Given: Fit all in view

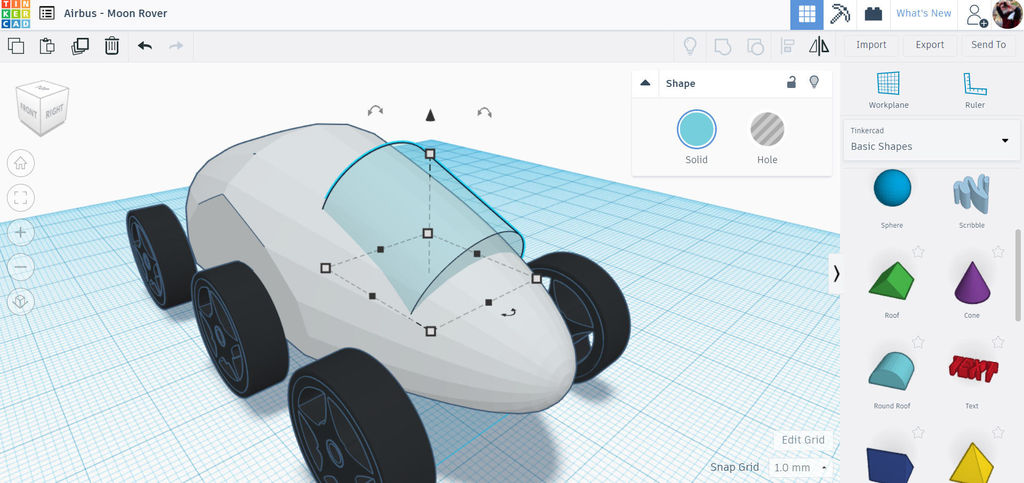Looking at the screenshot, I should click(20, 198).
